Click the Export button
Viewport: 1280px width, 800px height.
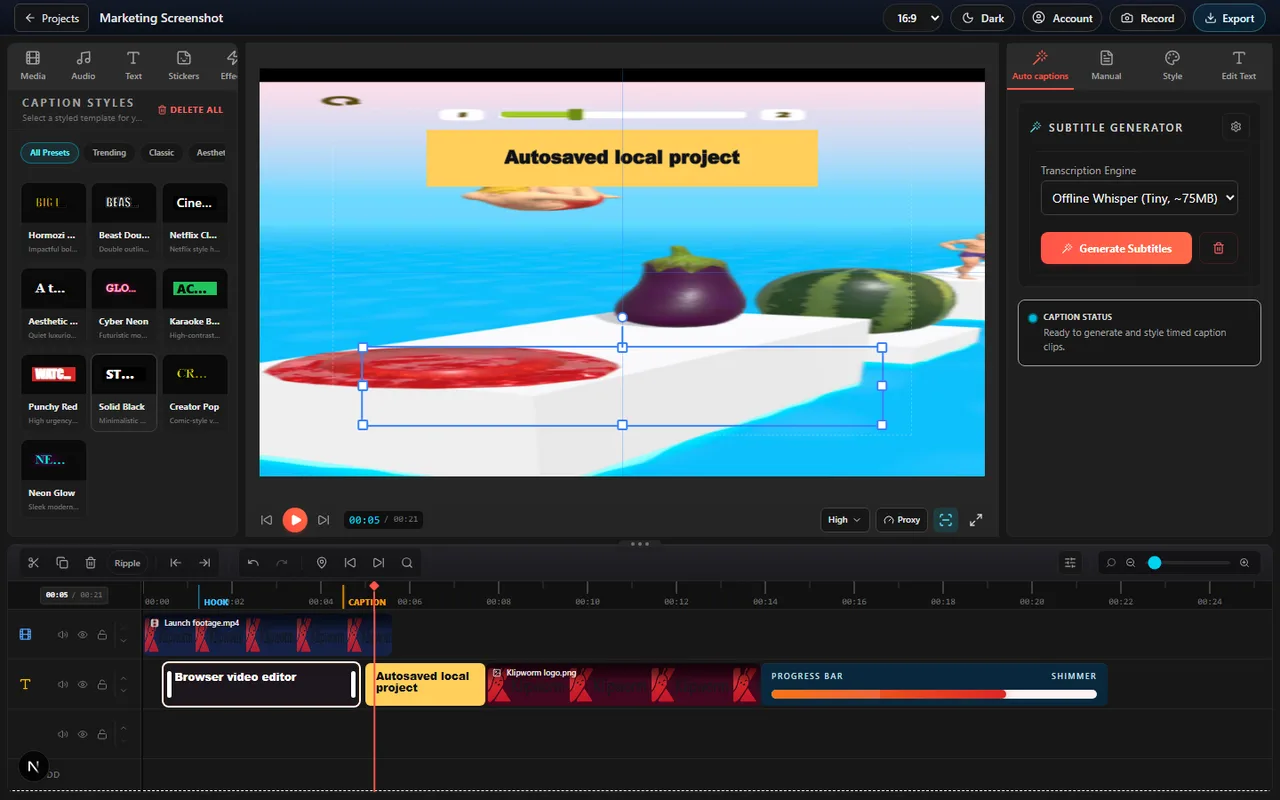1229,18
